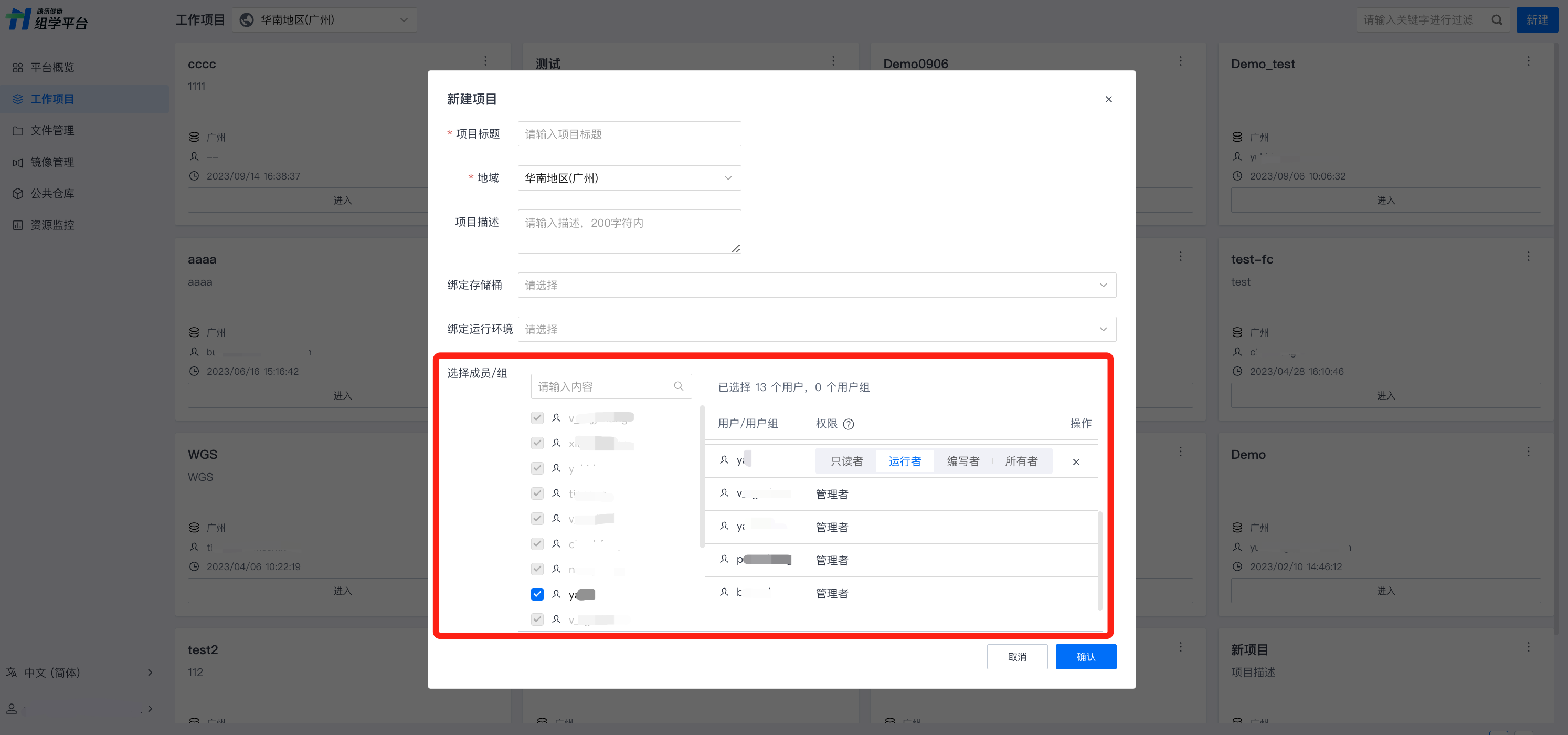Remove the first selected user with X icon
Screen dimensions: 1568x735
[x=1076, y=461]
